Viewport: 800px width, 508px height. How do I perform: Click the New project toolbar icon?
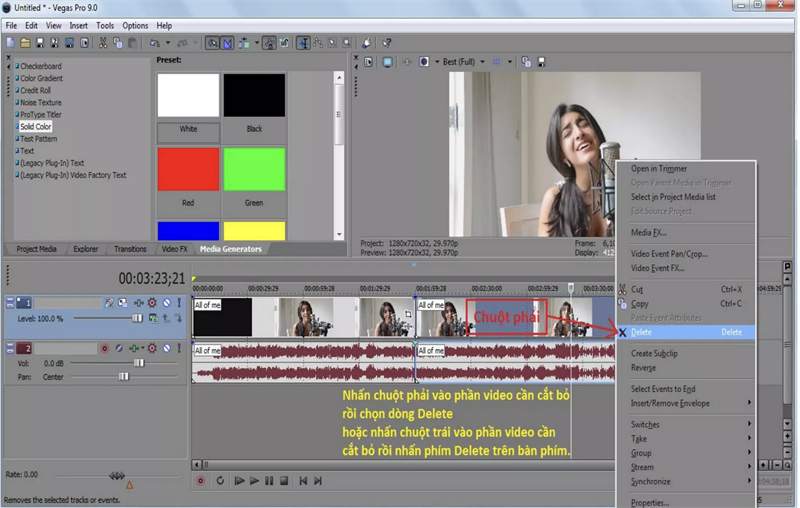10,43
